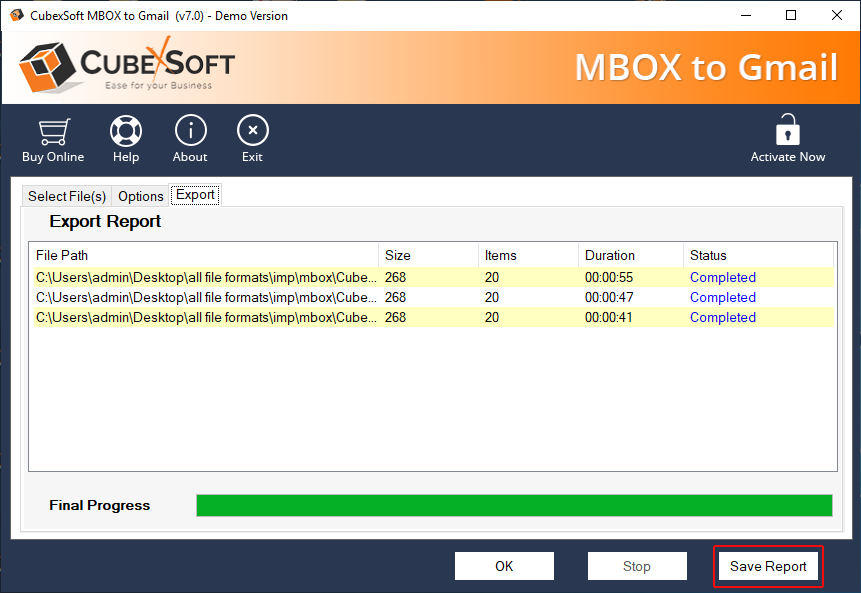
Task: Click the Buy Online cart icon
Action: tap(53, 132)
